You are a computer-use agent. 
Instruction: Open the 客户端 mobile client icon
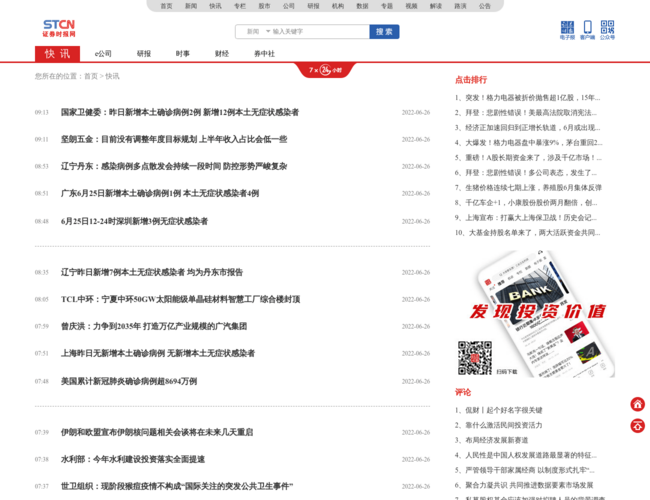pos(587,30)
